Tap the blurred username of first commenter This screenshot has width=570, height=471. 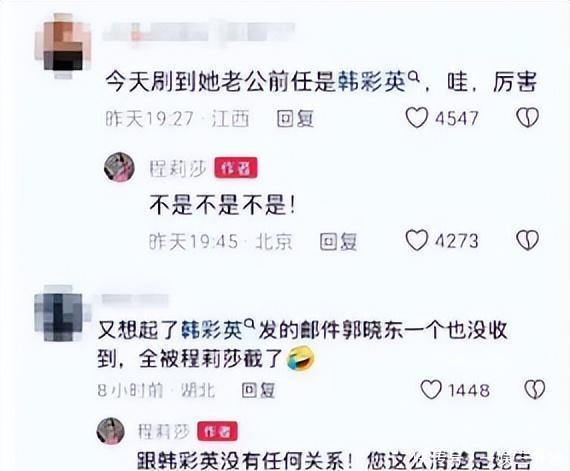pos(199,32)
